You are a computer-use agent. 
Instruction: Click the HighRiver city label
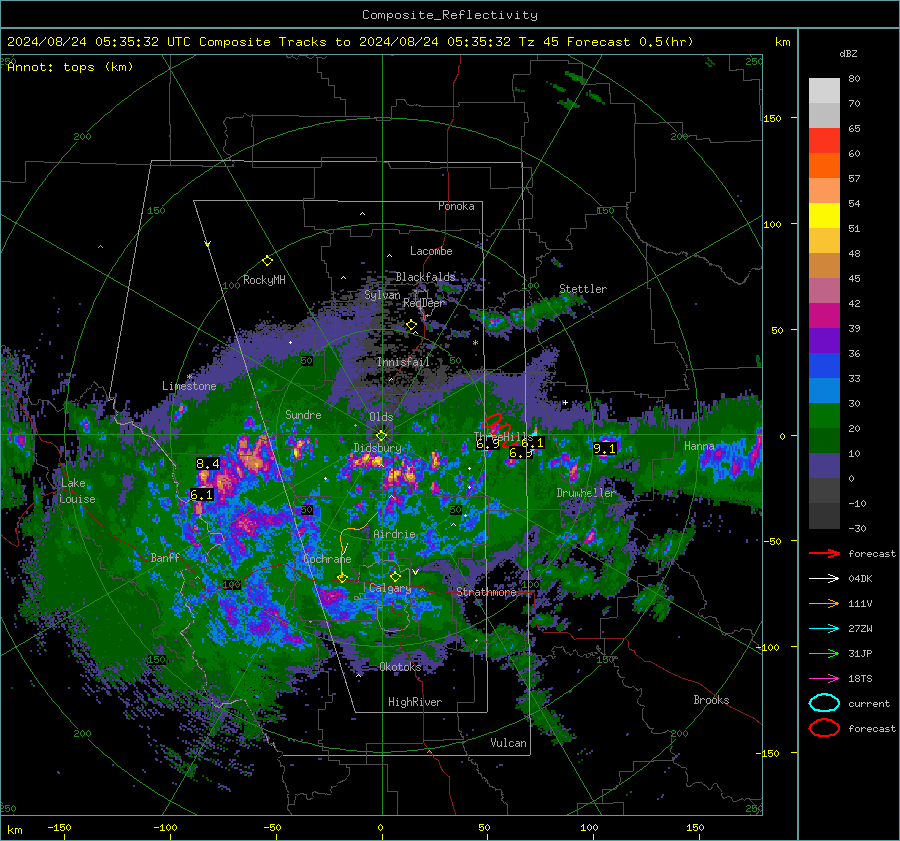click(415, 702)
